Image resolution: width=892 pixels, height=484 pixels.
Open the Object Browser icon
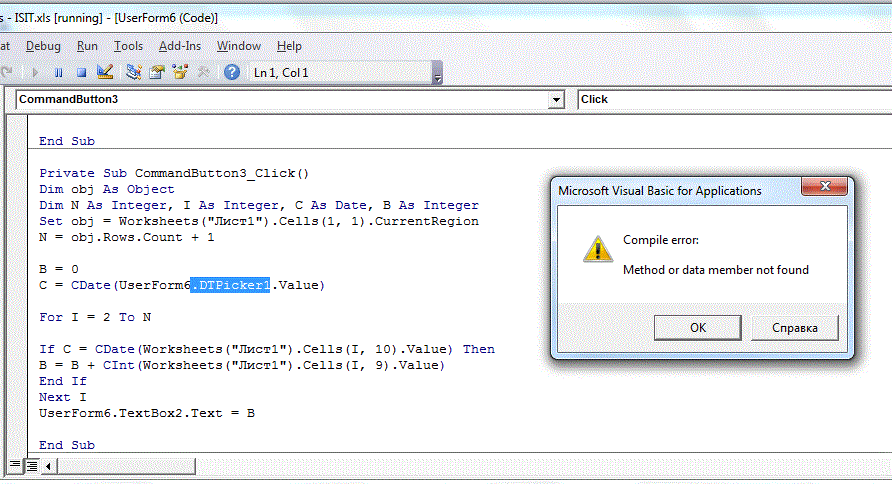180,72
